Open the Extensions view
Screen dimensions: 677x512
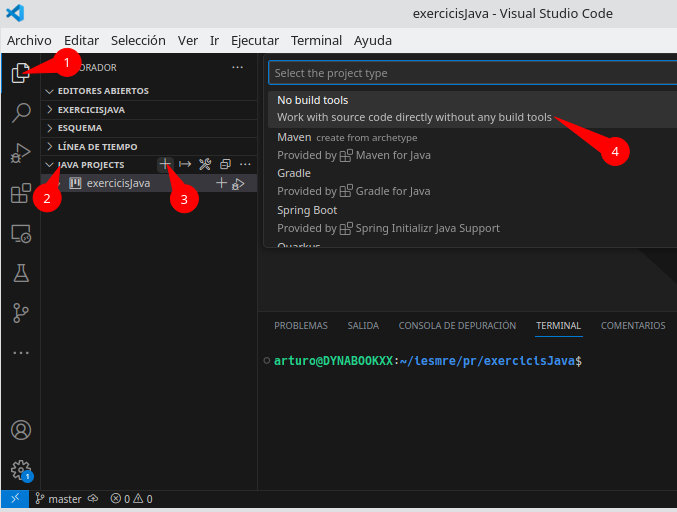[x=20, y=193]
